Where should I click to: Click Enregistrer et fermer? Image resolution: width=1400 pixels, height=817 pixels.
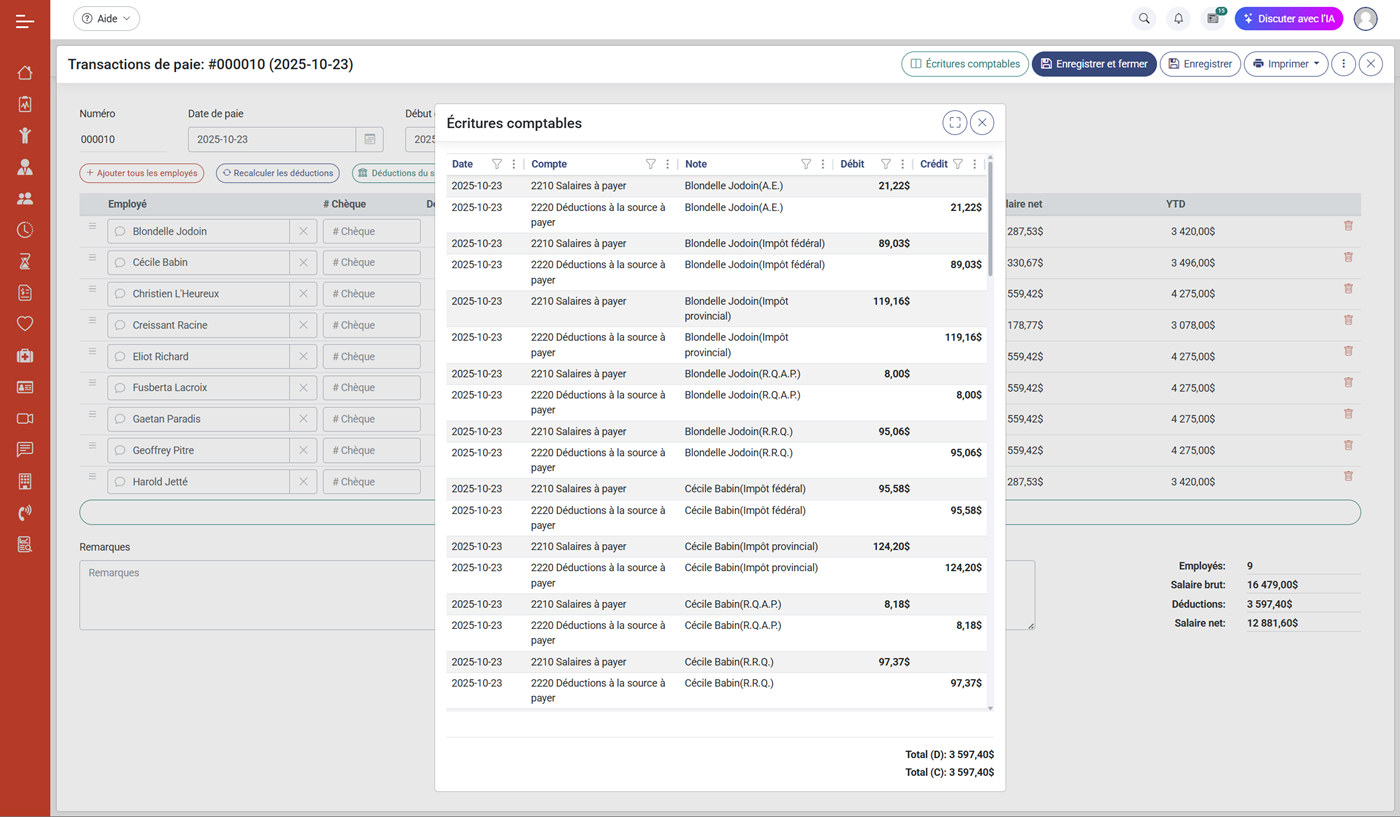pyautogui.click(x=1094, y=63)
